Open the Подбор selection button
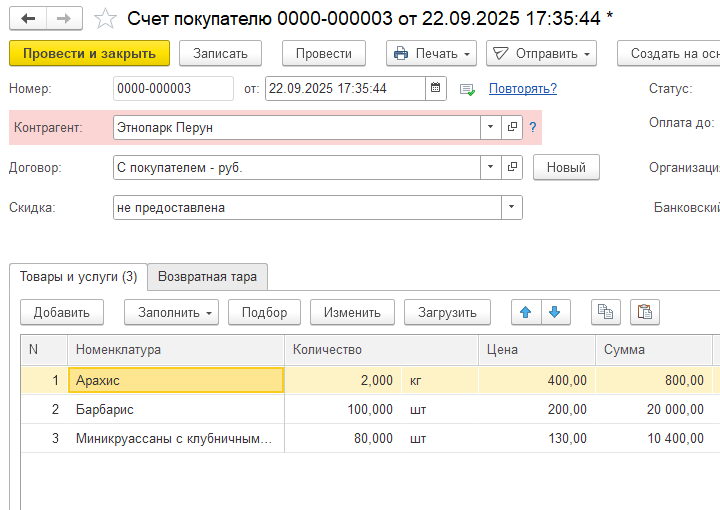 click(x=264, y=312)
